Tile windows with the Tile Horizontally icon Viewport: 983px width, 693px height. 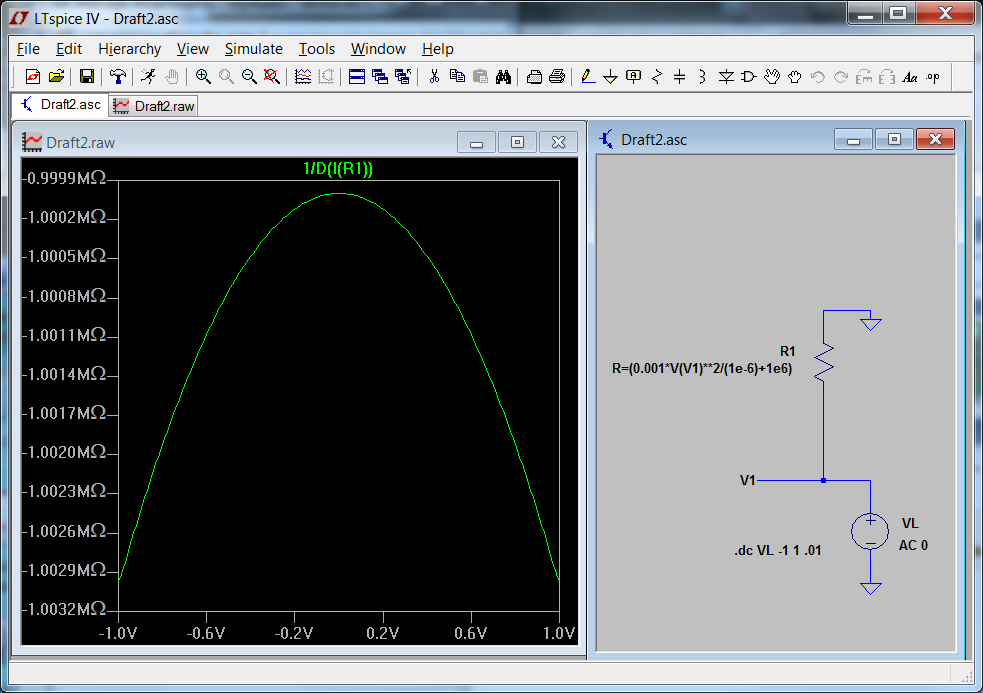[357, 77]
